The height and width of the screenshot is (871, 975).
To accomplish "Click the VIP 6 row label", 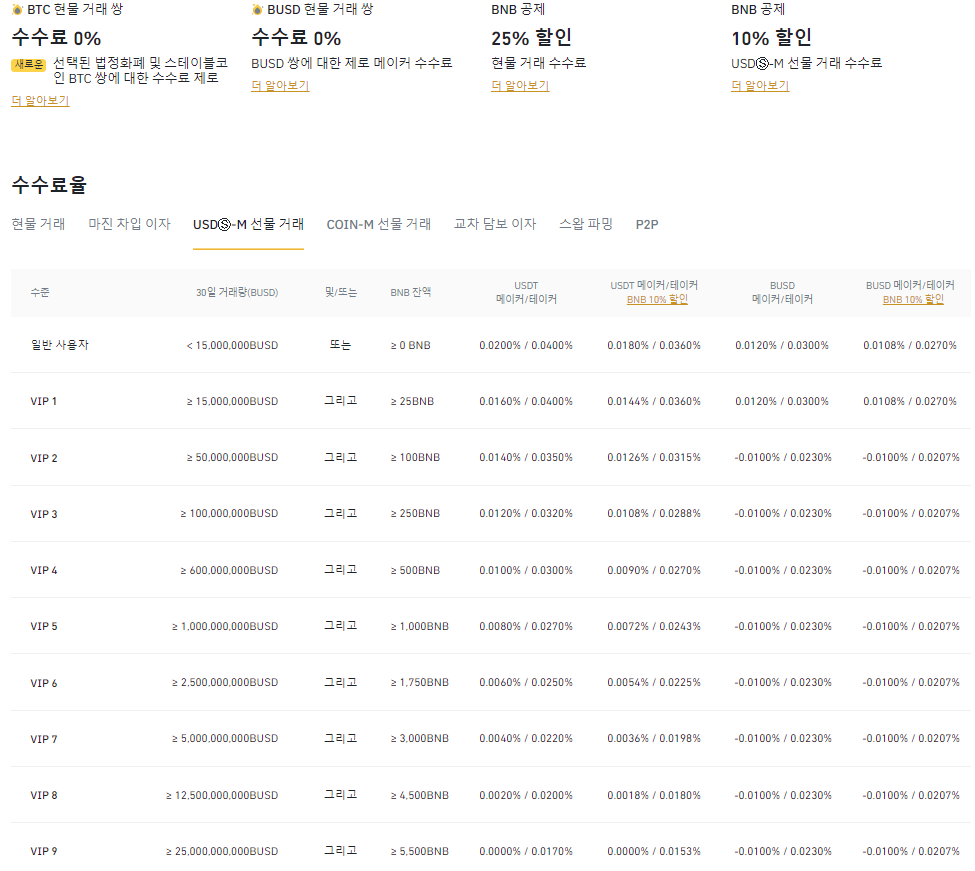I will click(x=44, y=683).
